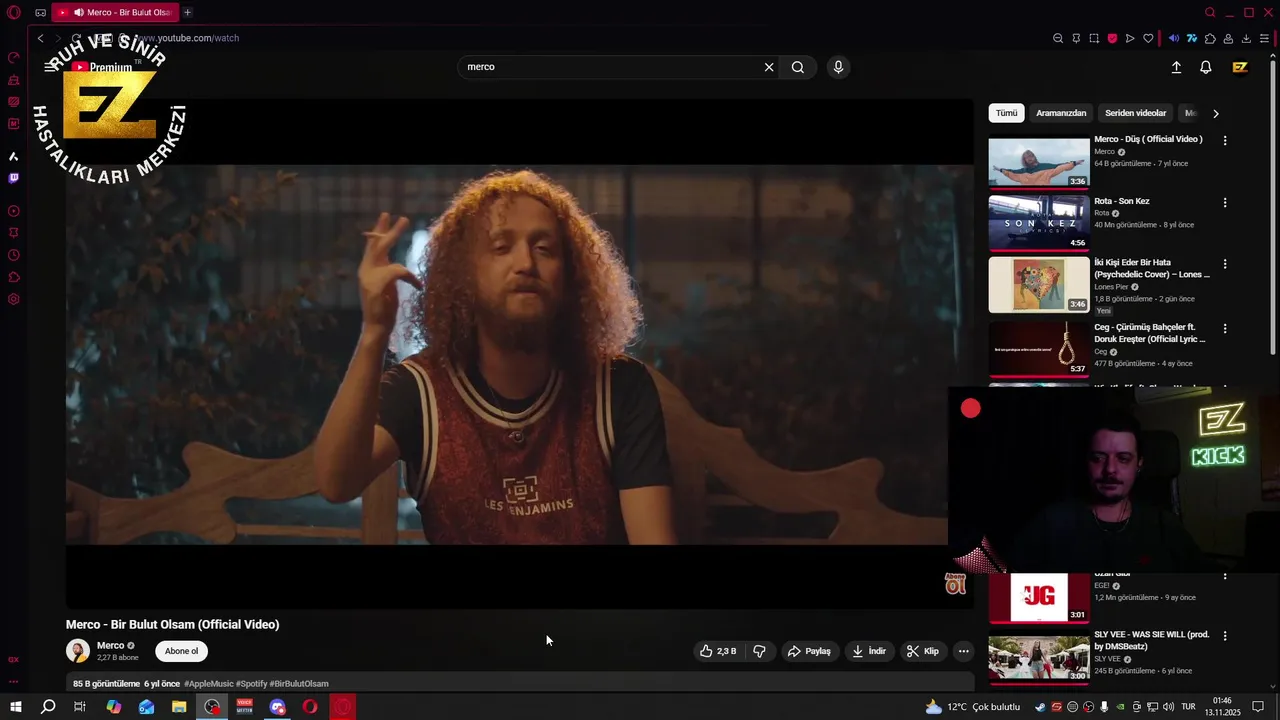Open SLY VEE - WAS SIE WILL title
Image resolution: width=1280 pixels, height=720 pixels.
(x=1151, y=641)
